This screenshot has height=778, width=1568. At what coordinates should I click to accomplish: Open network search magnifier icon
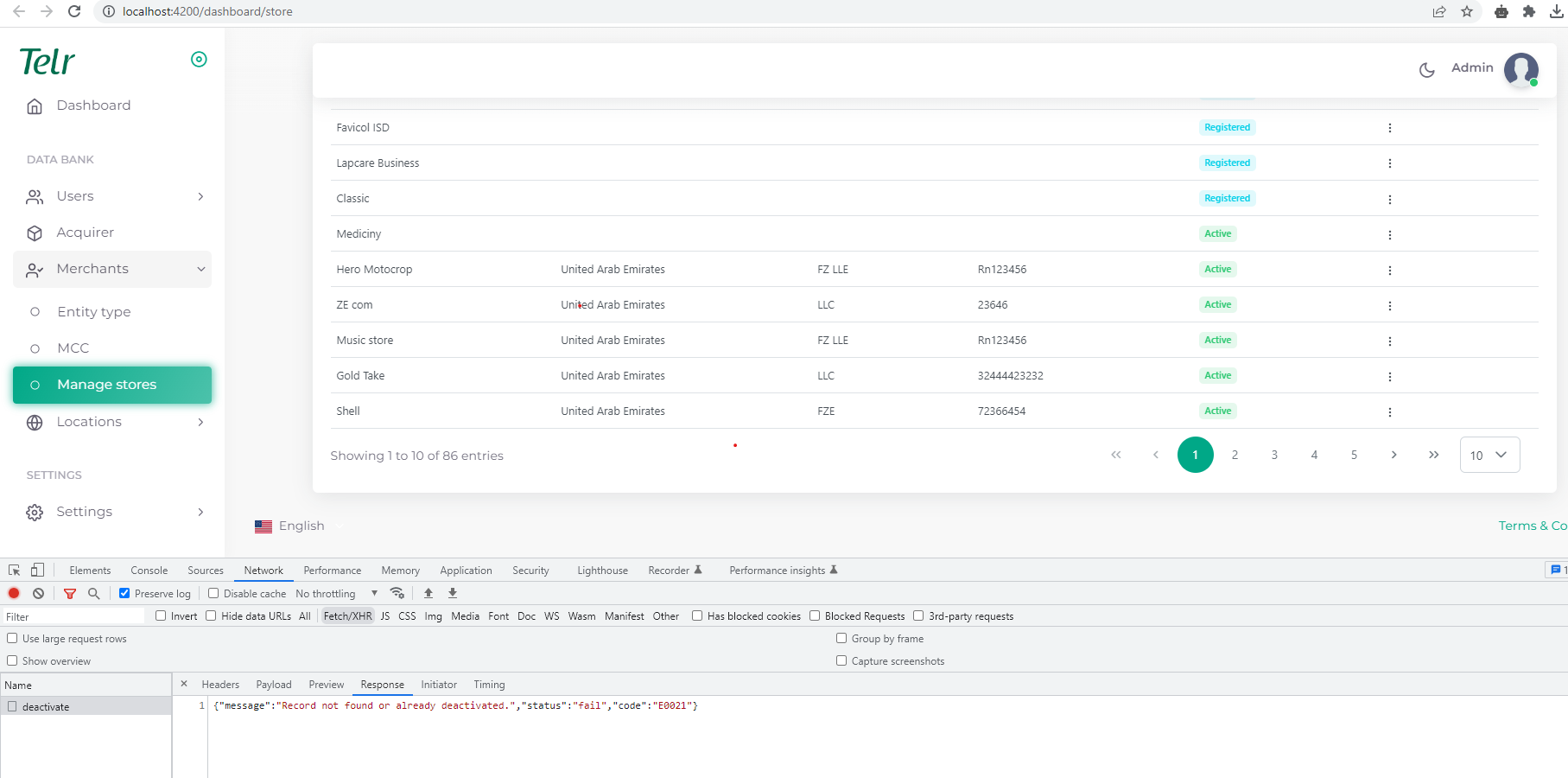[x=94, y=593]
